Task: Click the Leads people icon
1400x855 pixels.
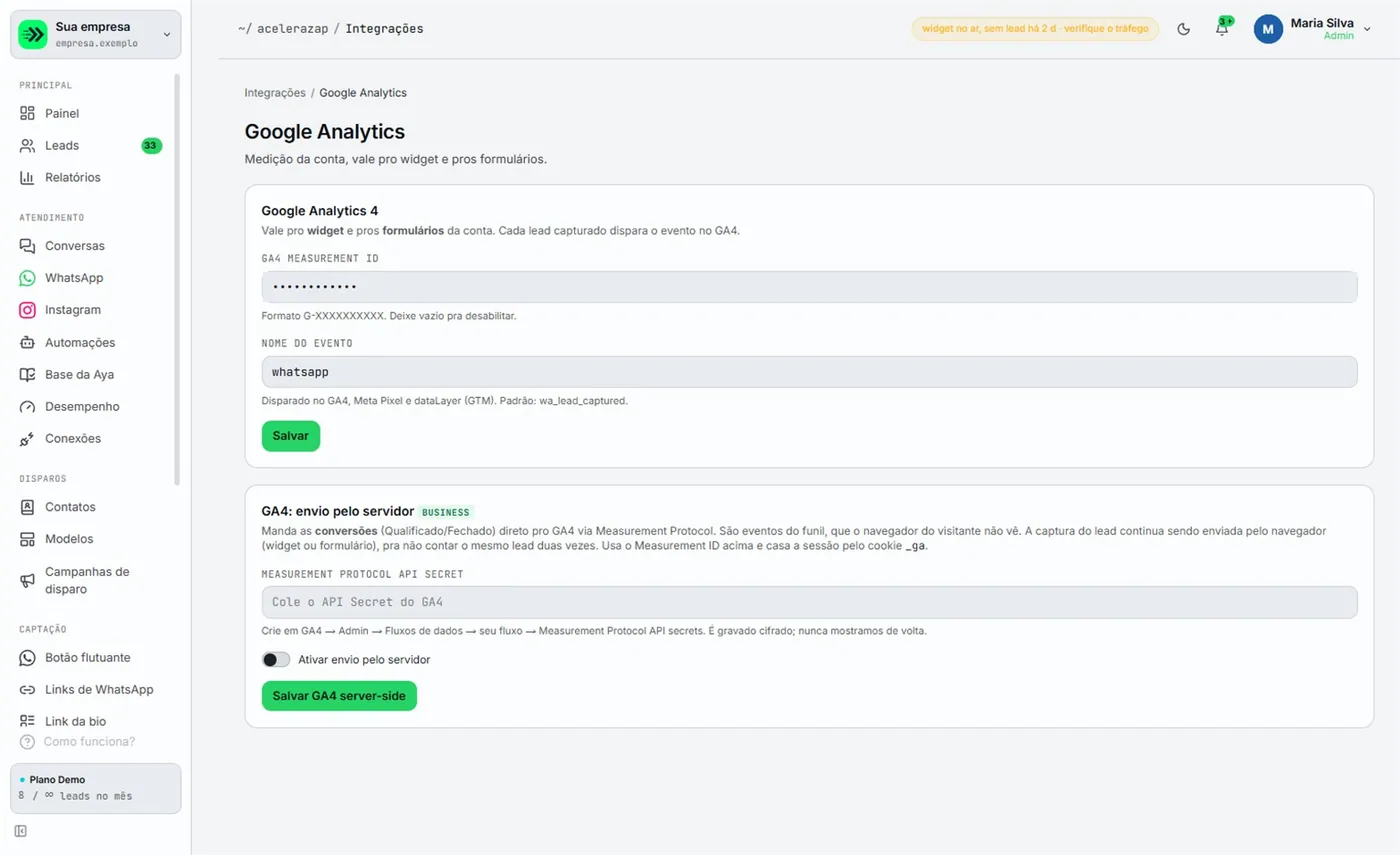Action: tap(27, 145)
